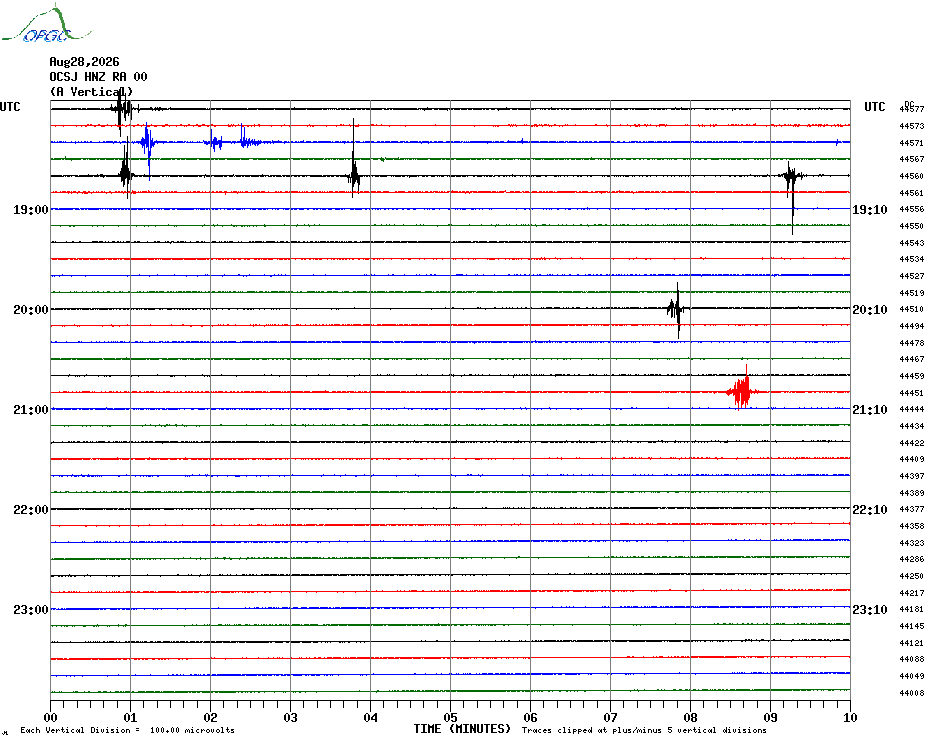Click the station label OCSJ HNZ RA 00
Screen dimensions: 930x744
click(98, 77)
